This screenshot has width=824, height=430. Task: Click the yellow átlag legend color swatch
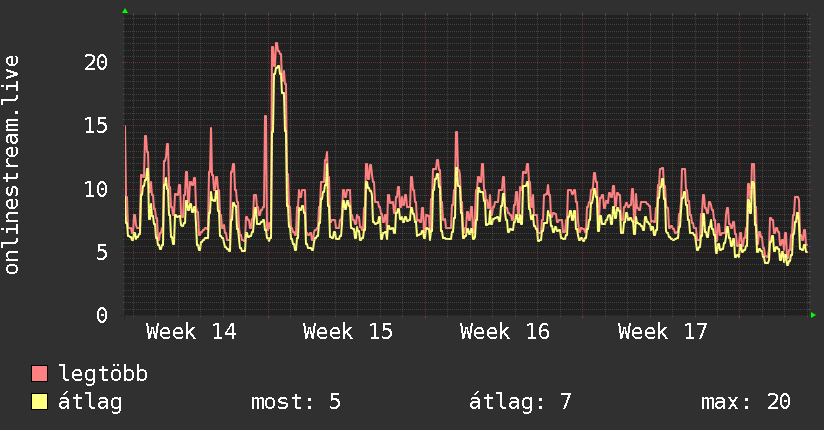(39, 401)
